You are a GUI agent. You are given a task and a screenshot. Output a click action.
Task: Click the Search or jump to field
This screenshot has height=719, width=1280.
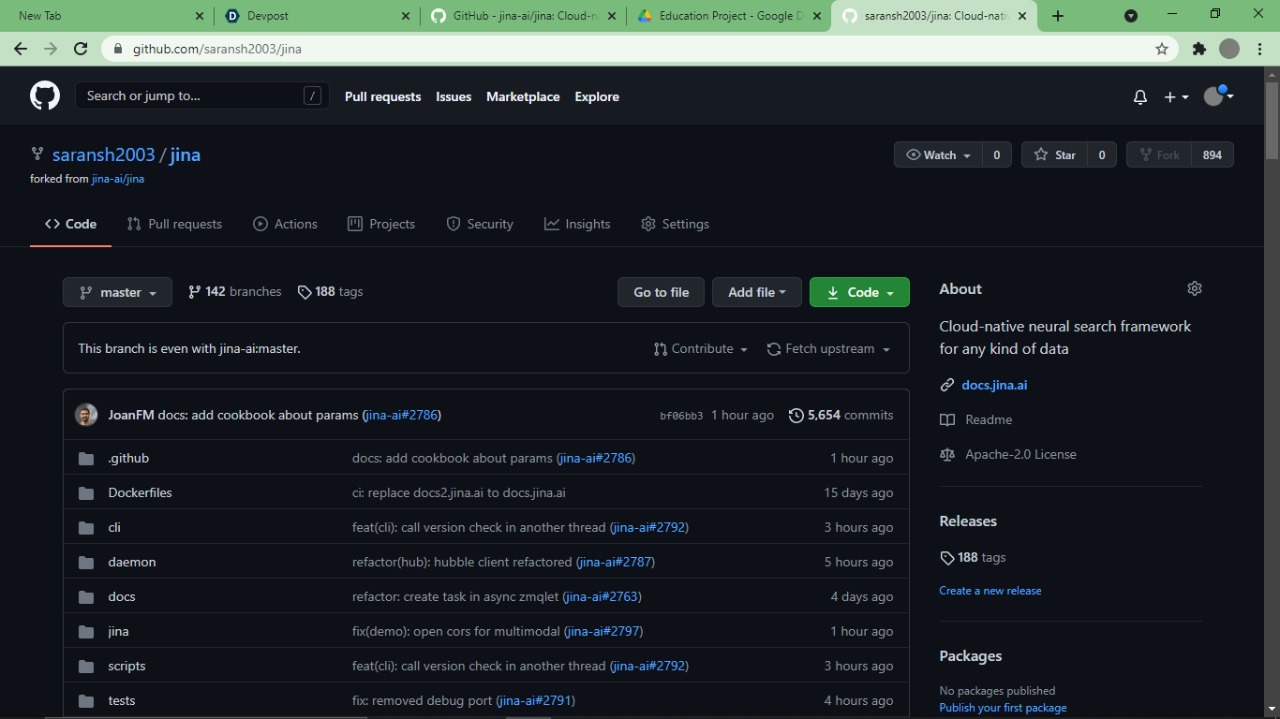202,96
